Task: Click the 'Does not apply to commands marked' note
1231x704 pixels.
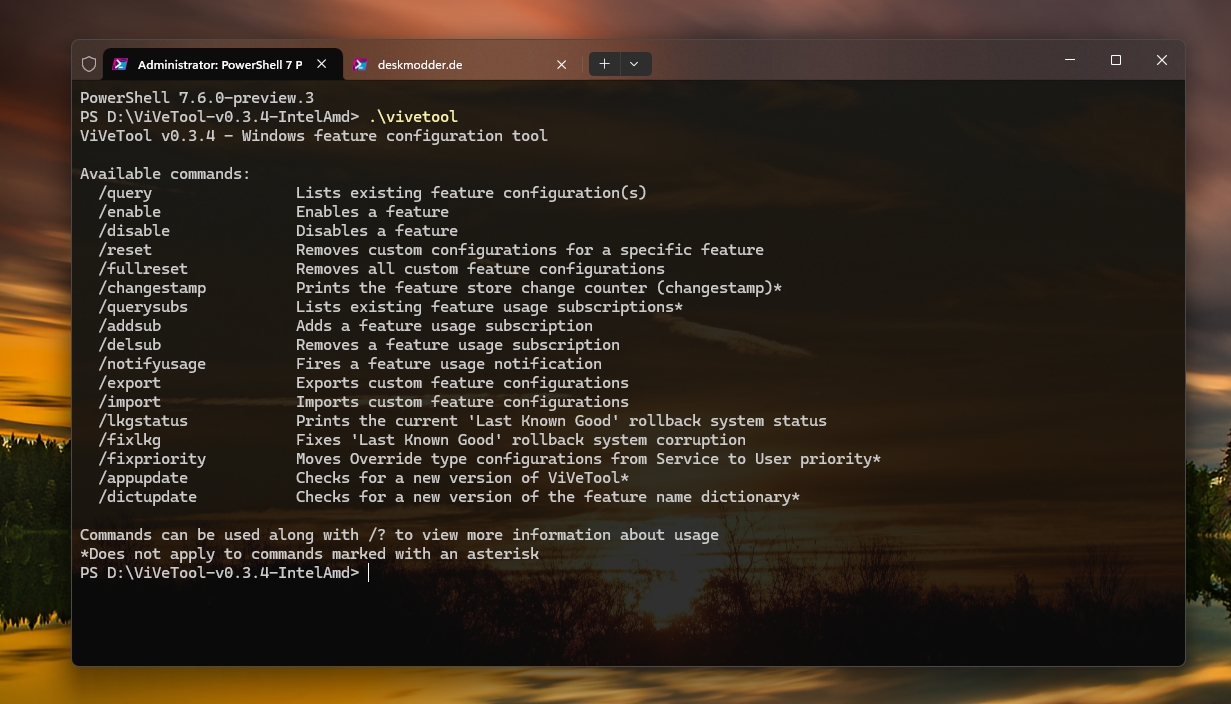Action: 309,554
